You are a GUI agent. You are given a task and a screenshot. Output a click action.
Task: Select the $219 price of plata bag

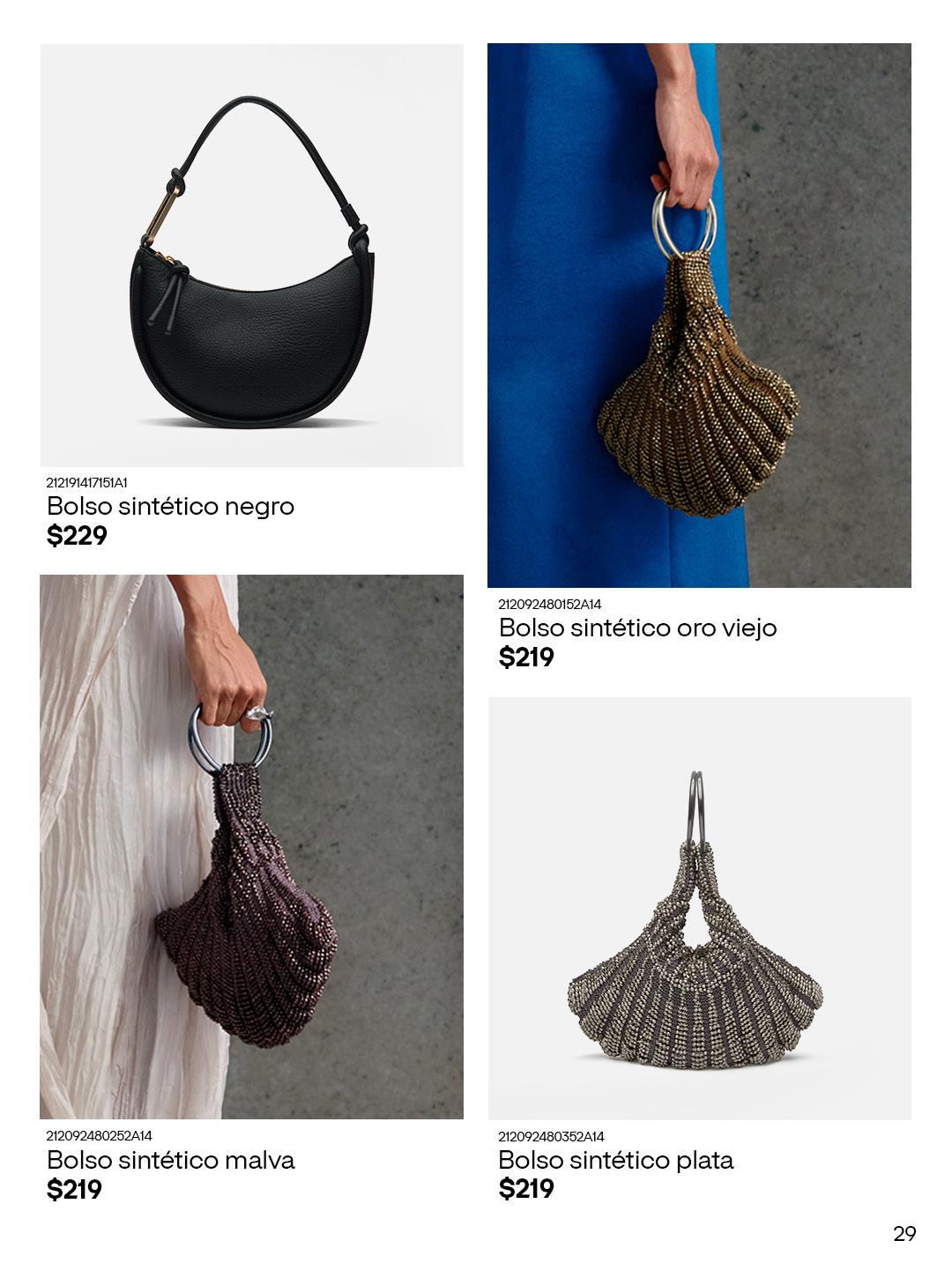tap(526, 1189)
